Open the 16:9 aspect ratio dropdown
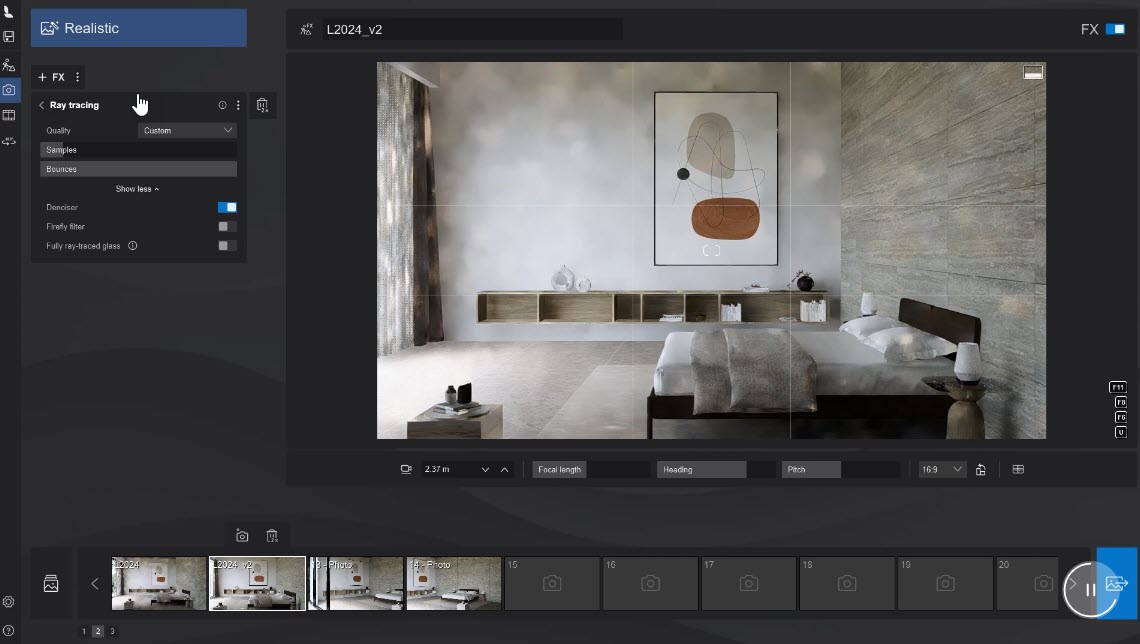The image size is (1140, 644). coord(942,470)
